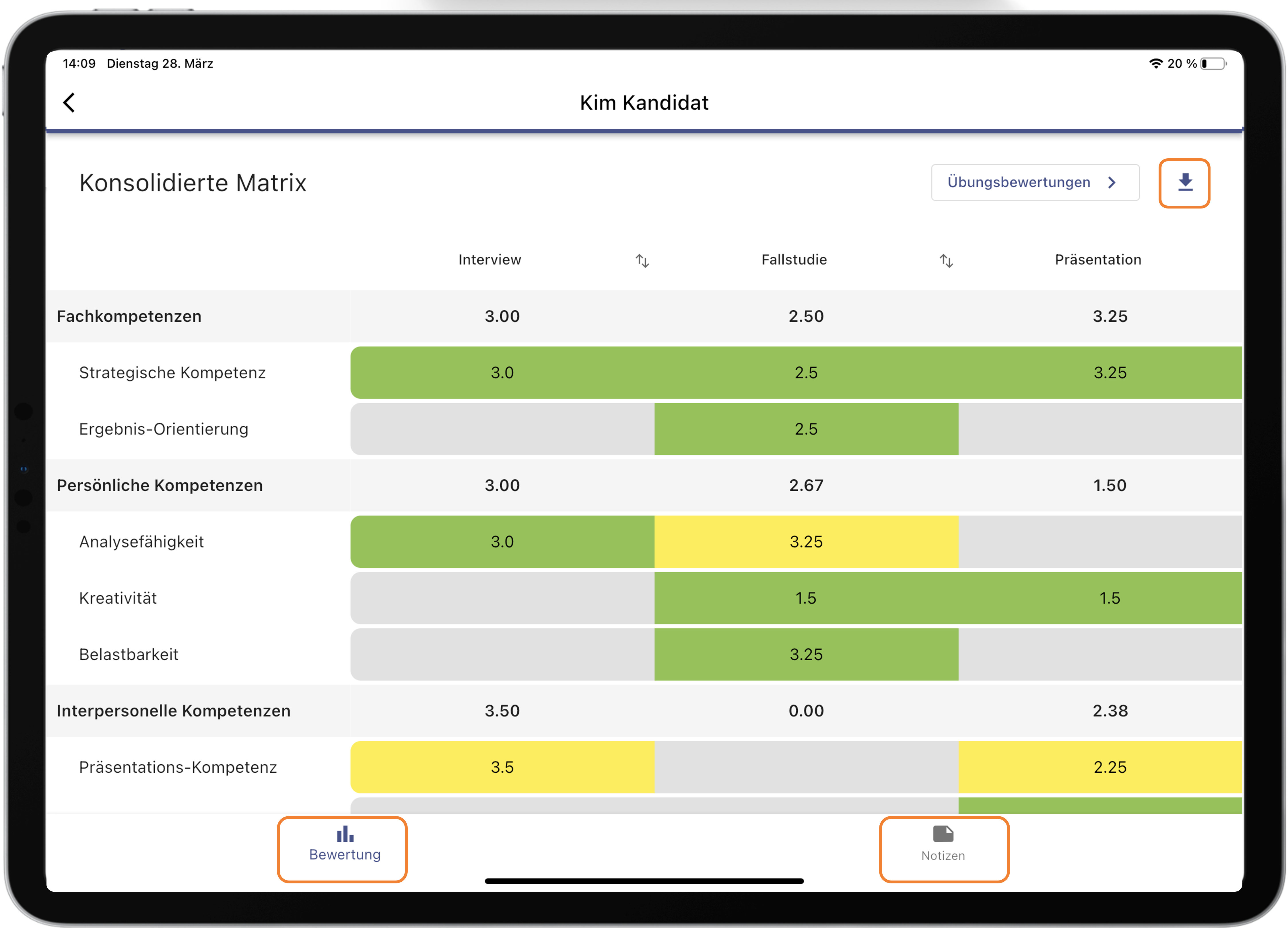Click Fachkompetenzen Interview average 3.00
1288x933 pixels.
(502, 316)
